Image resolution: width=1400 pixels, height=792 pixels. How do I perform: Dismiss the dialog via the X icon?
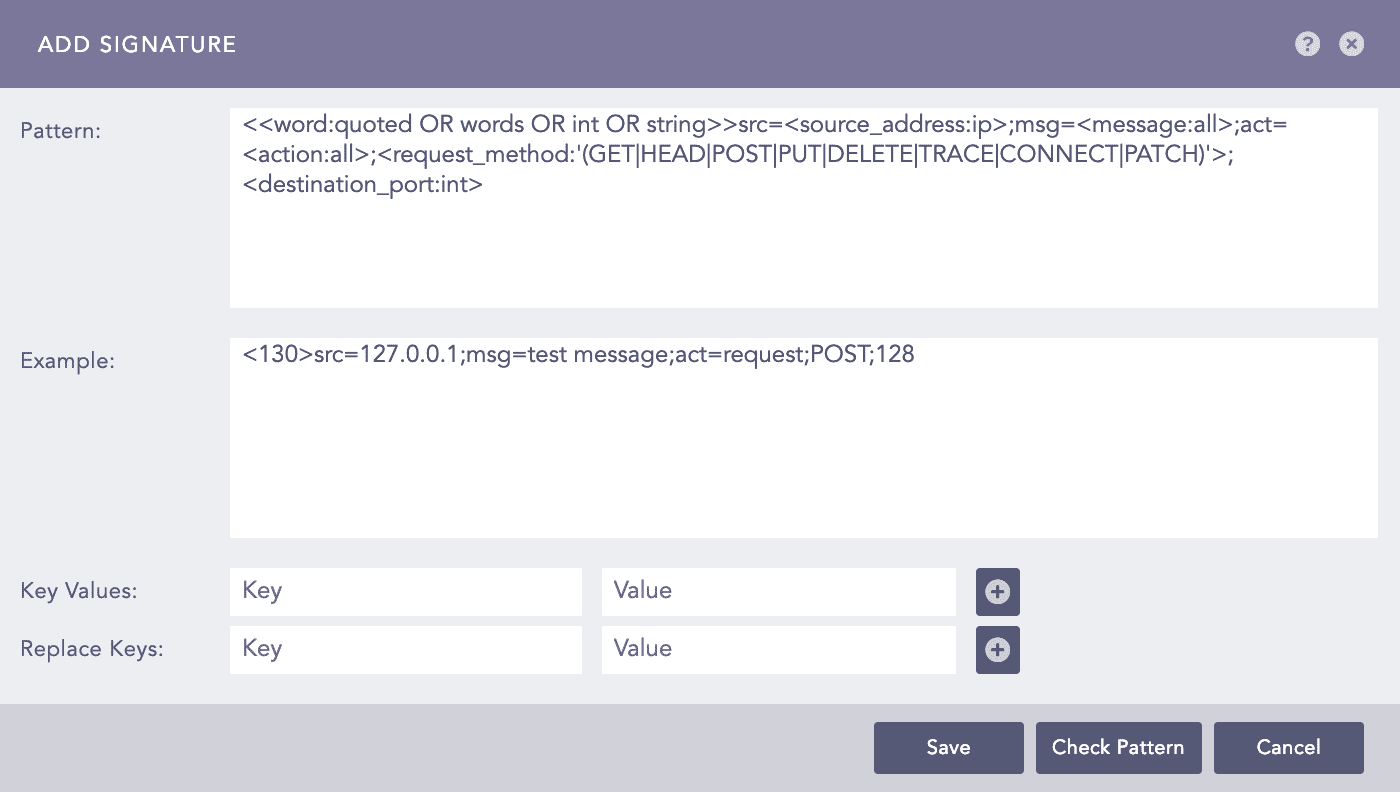click(1351, 44)
